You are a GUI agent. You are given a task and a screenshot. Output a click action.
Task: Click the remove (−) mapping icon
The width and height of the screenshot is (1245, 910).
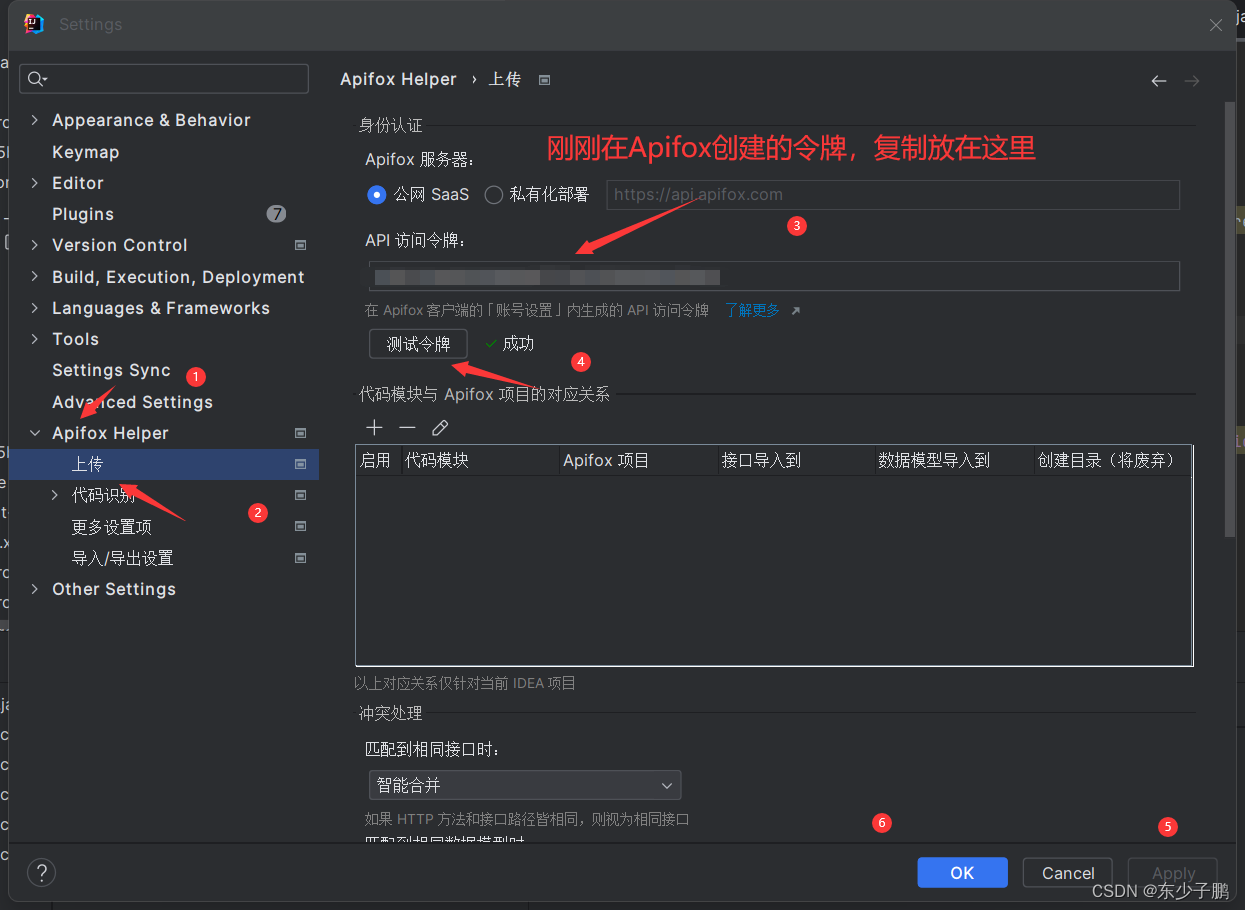click(x=407, y=428)
